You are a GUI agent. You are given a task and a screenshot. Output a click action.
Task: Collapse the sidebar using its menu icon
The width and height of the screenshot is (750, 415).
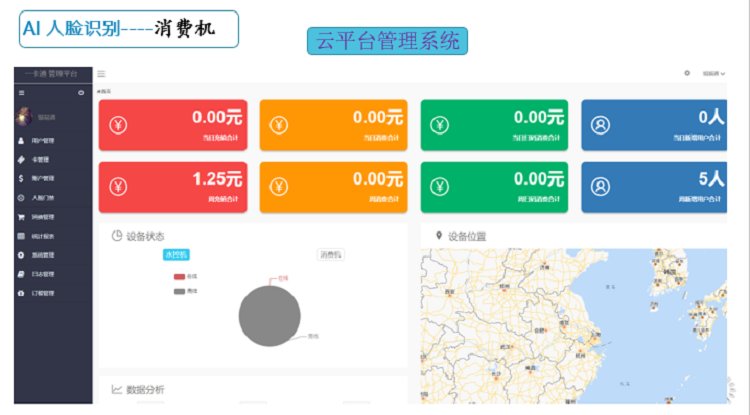pos(21,92)
